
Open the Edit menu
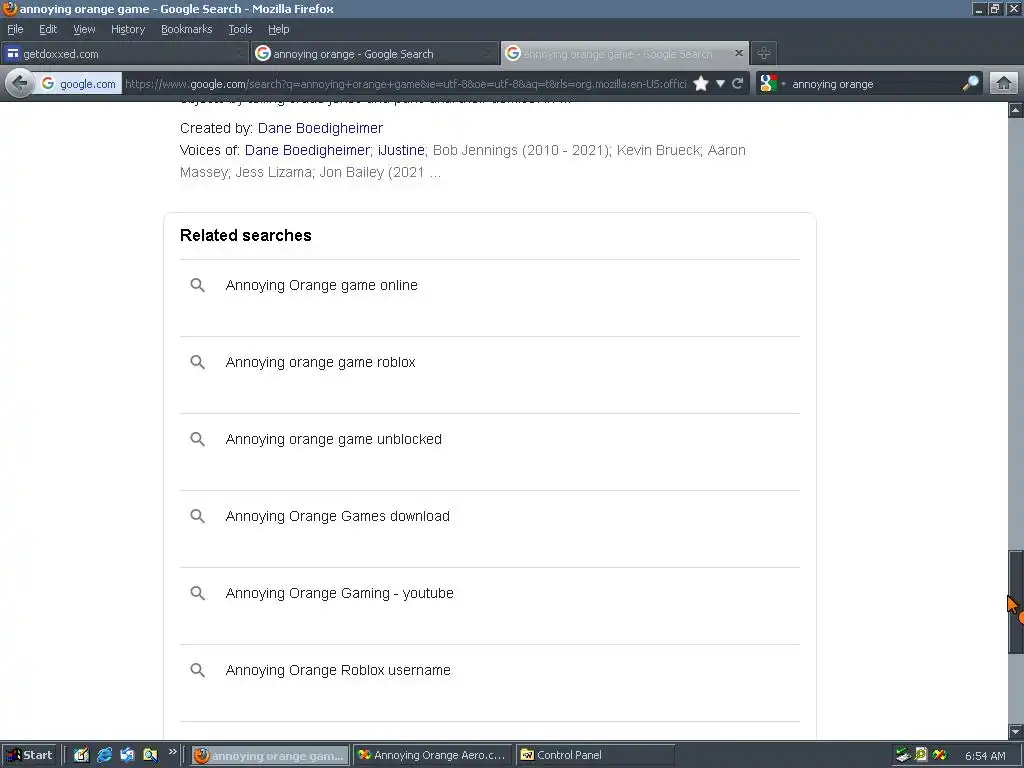[48, 29]
